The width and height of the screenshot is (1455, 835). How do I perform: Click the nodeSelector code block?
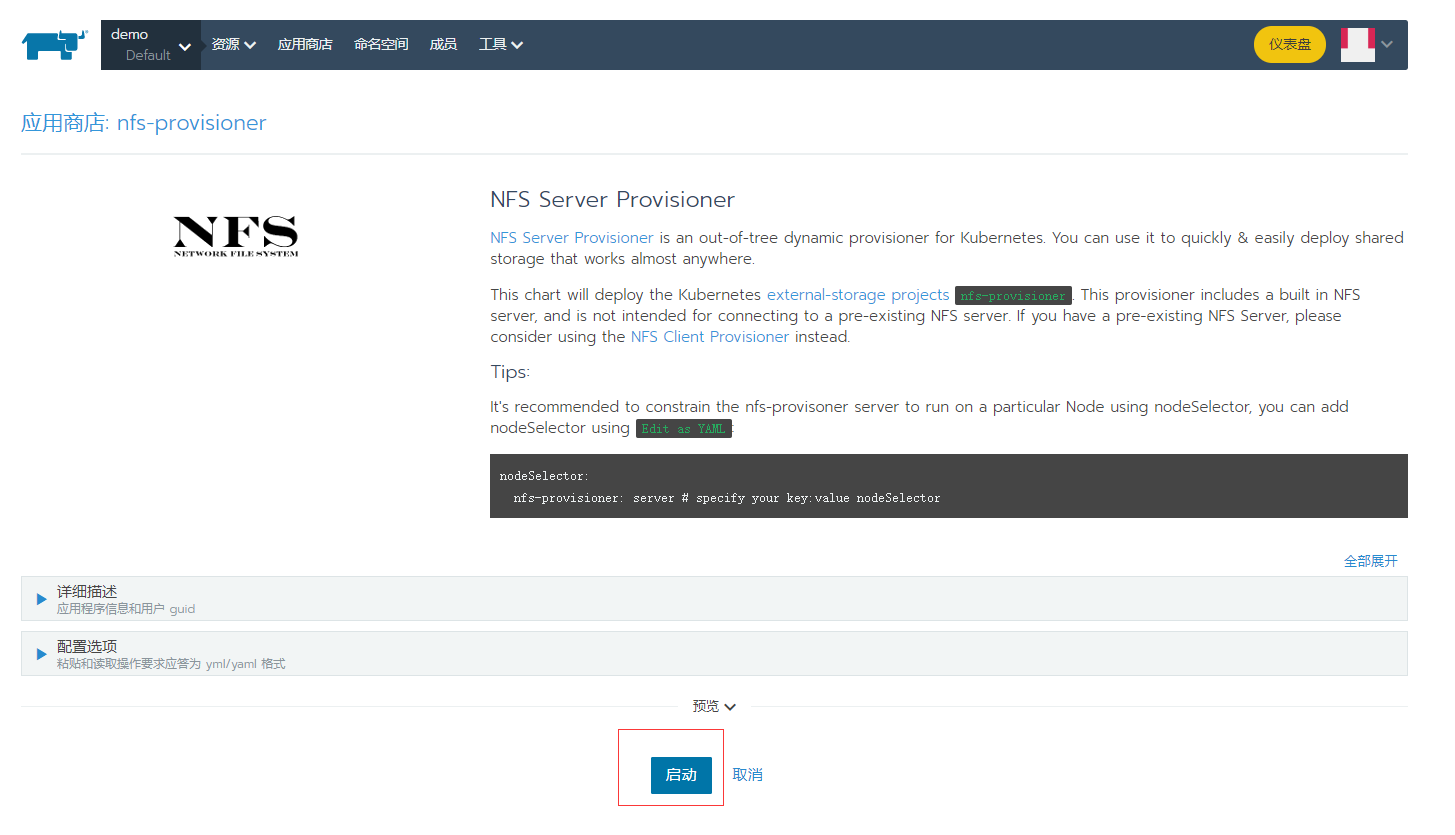tap(949, 486)
